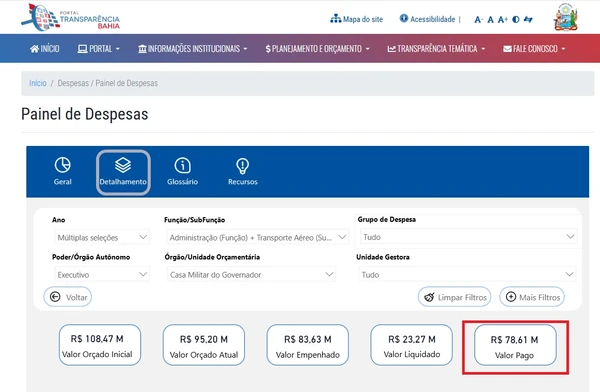600x392 pixels.
Task: Click the Valor Pago card
Action: click(x=515, y=346)
